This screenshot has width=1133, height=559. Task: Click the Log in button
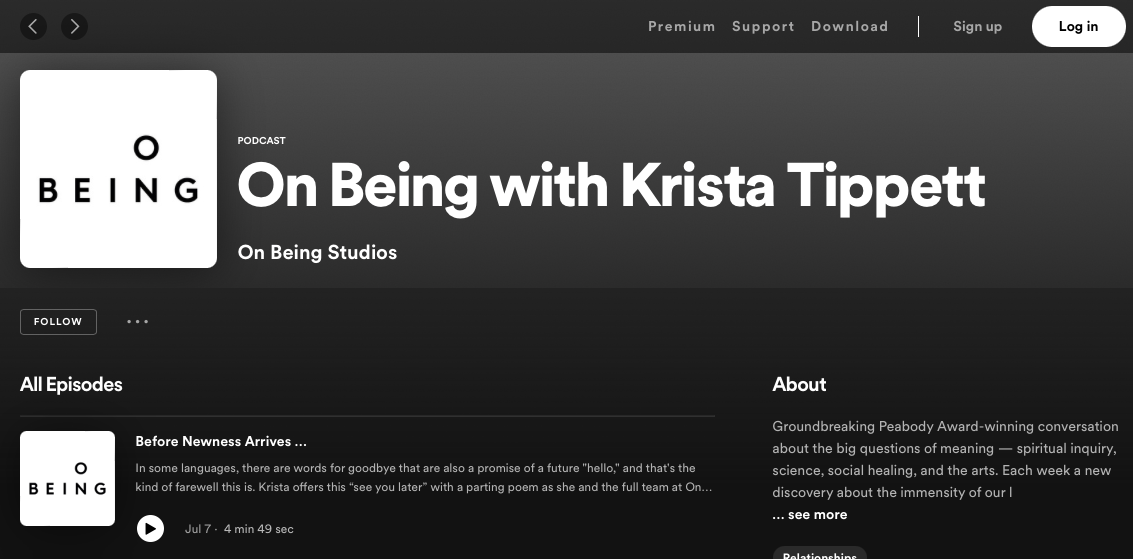click(1078, 27)
